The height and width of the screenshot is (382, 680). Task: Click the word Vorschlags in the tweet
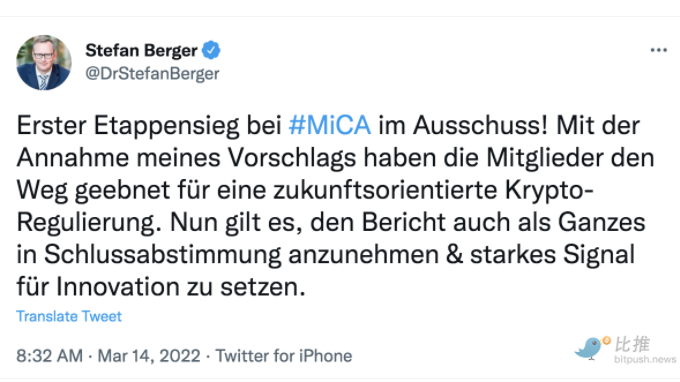click(292, 158)
